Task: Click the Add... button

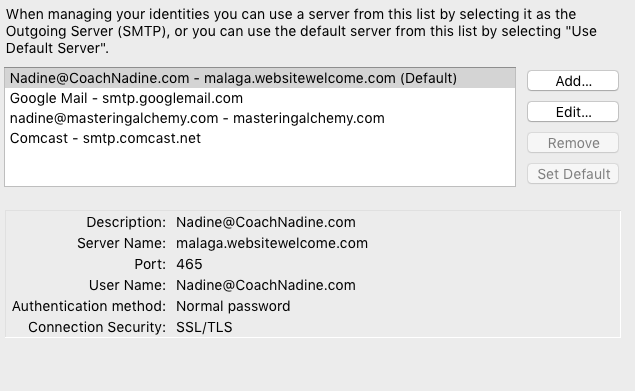Action: pos(573,81)
